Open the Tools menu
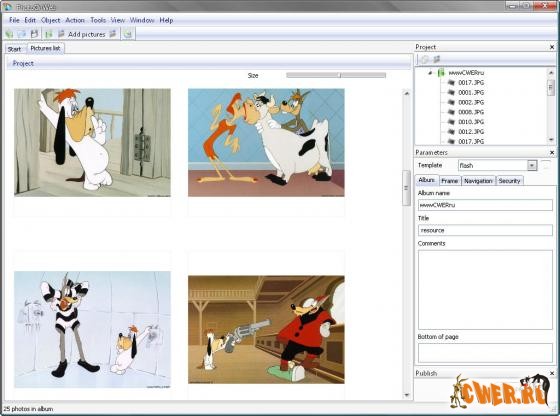 [98, 20]
